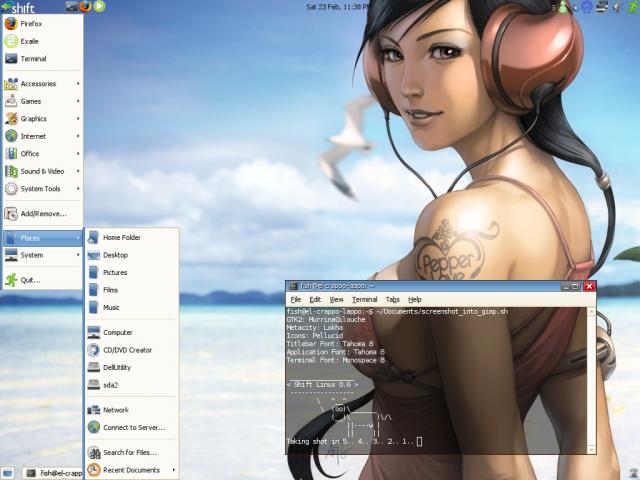Viewport: 640px width, 480px height.
Task: Click the green running-man quit icon in panel
Action: (x=632, y=7)
